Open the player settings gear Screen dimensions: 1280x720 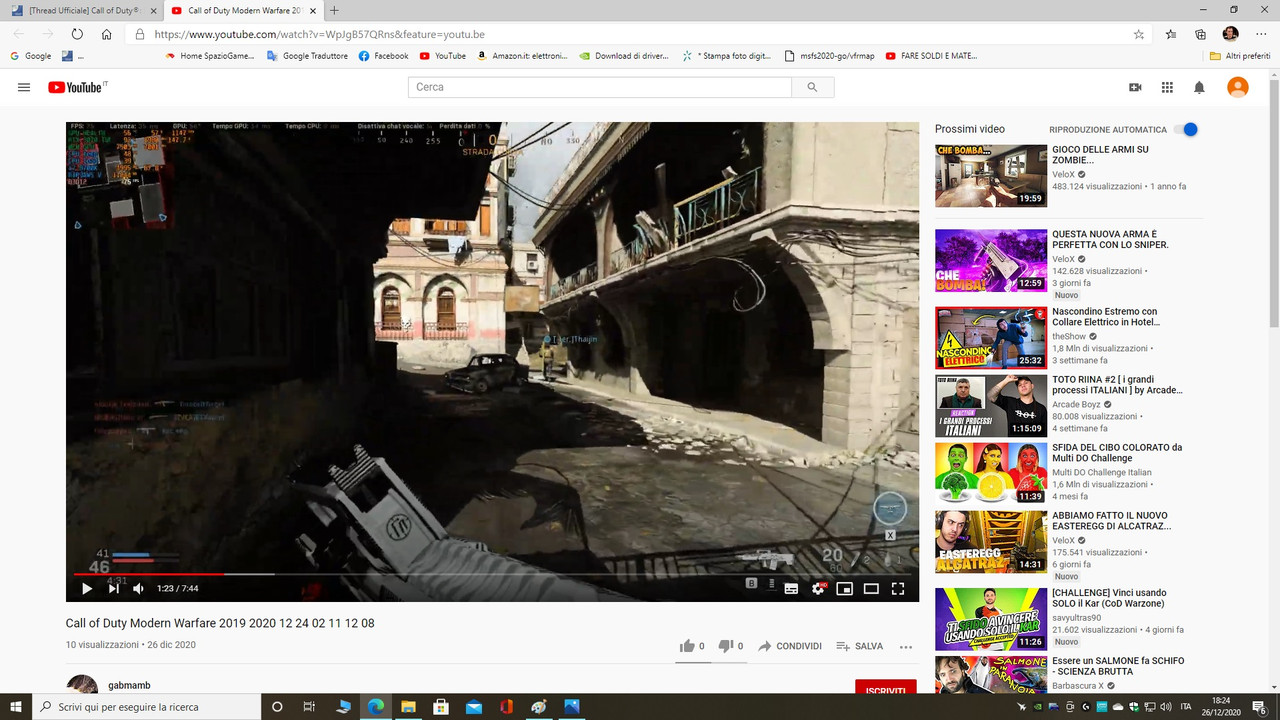[x=819, y=588]
